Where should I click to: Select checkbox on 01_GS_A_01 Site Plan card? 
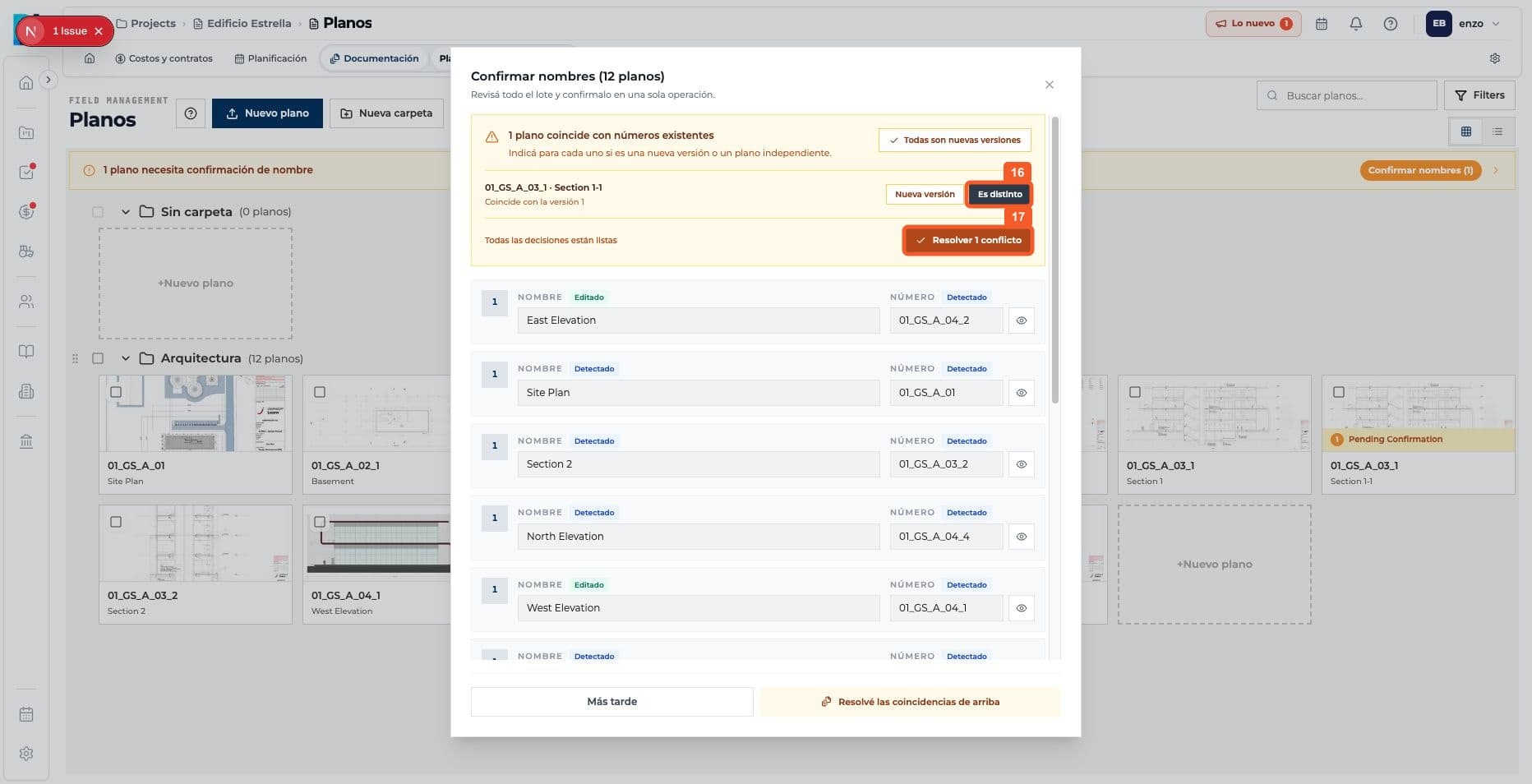click(116, 392)
